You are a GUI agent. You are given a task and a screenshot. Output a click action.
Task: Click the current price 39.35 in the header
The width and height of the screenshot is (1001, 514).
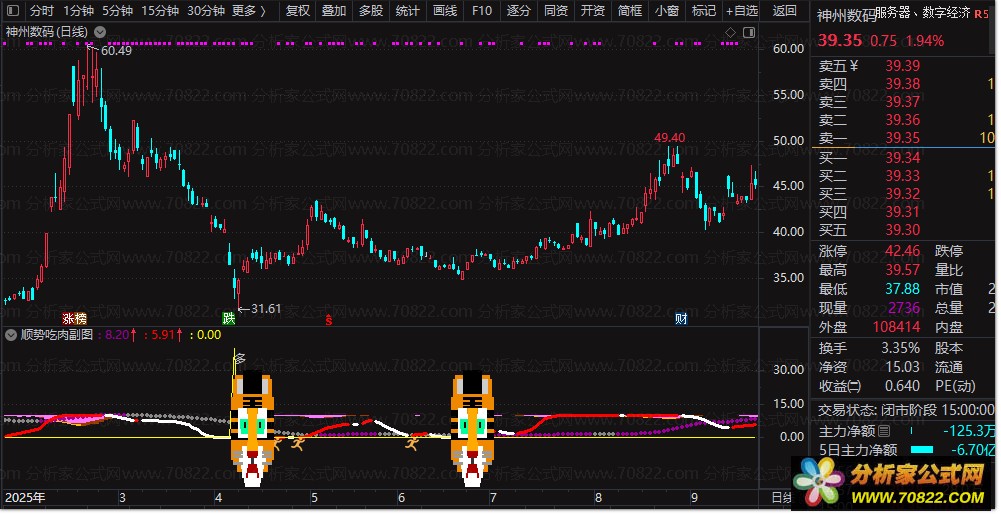pos(840,40)
